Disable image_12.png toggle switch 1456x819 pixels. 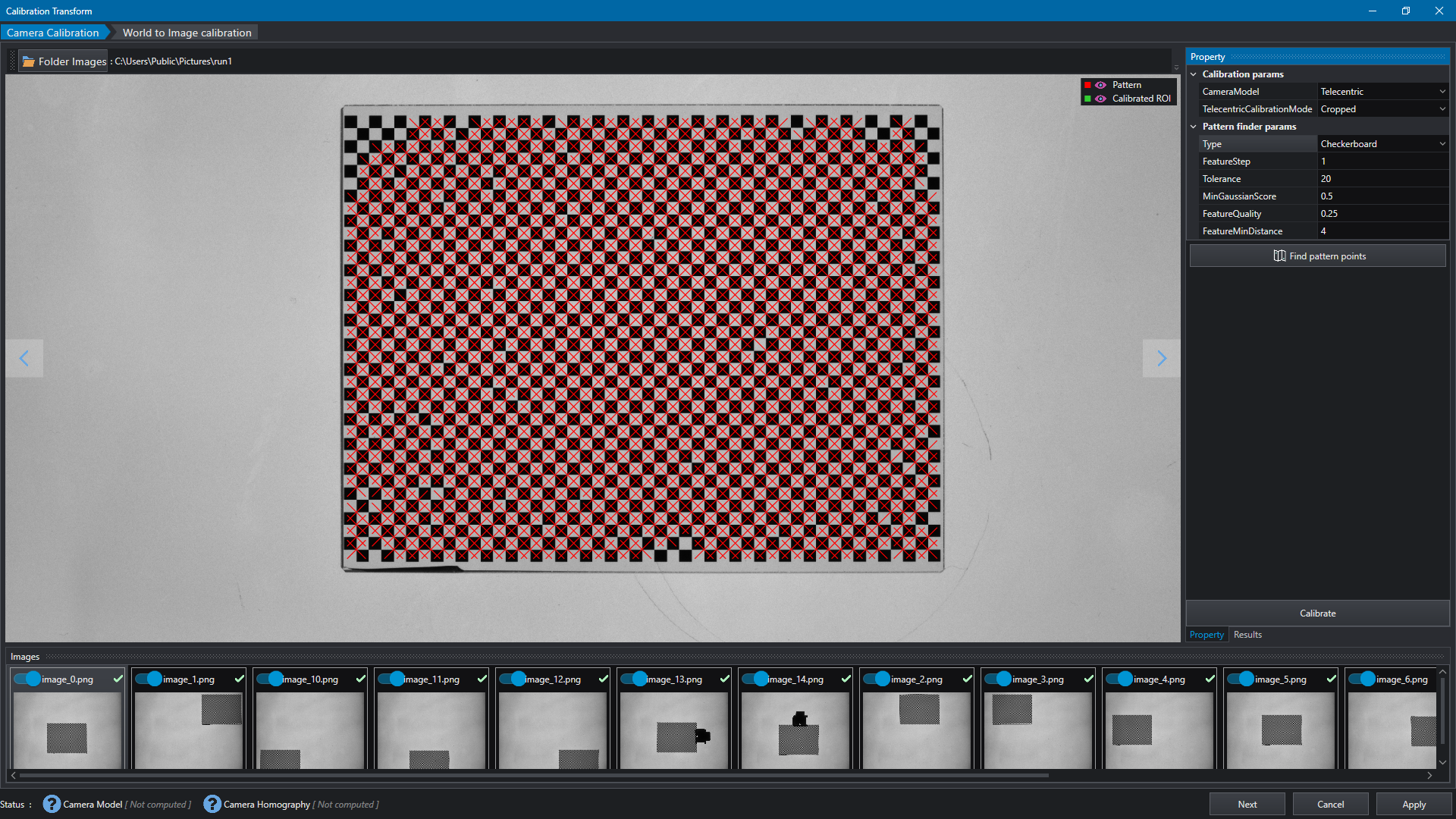point(513,679)
